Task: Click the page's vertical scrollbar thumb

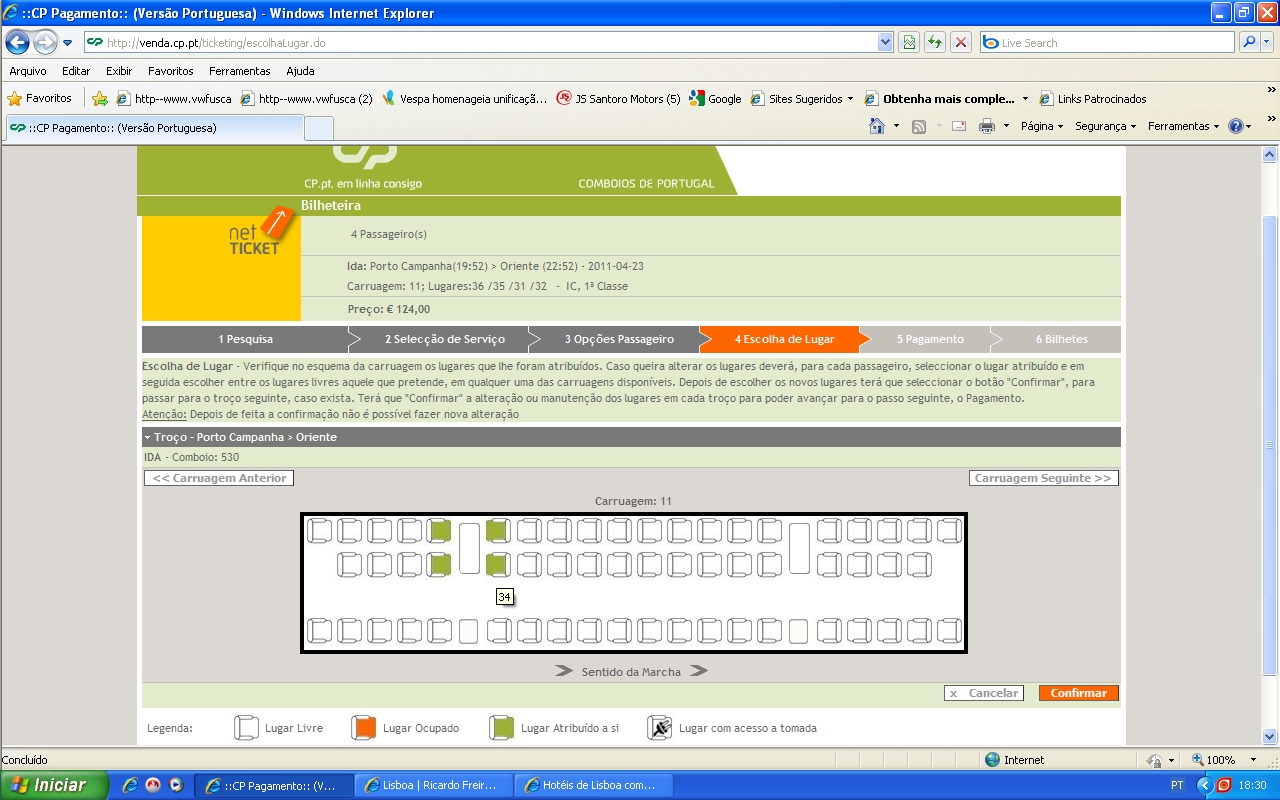Action: [1270, 445]
